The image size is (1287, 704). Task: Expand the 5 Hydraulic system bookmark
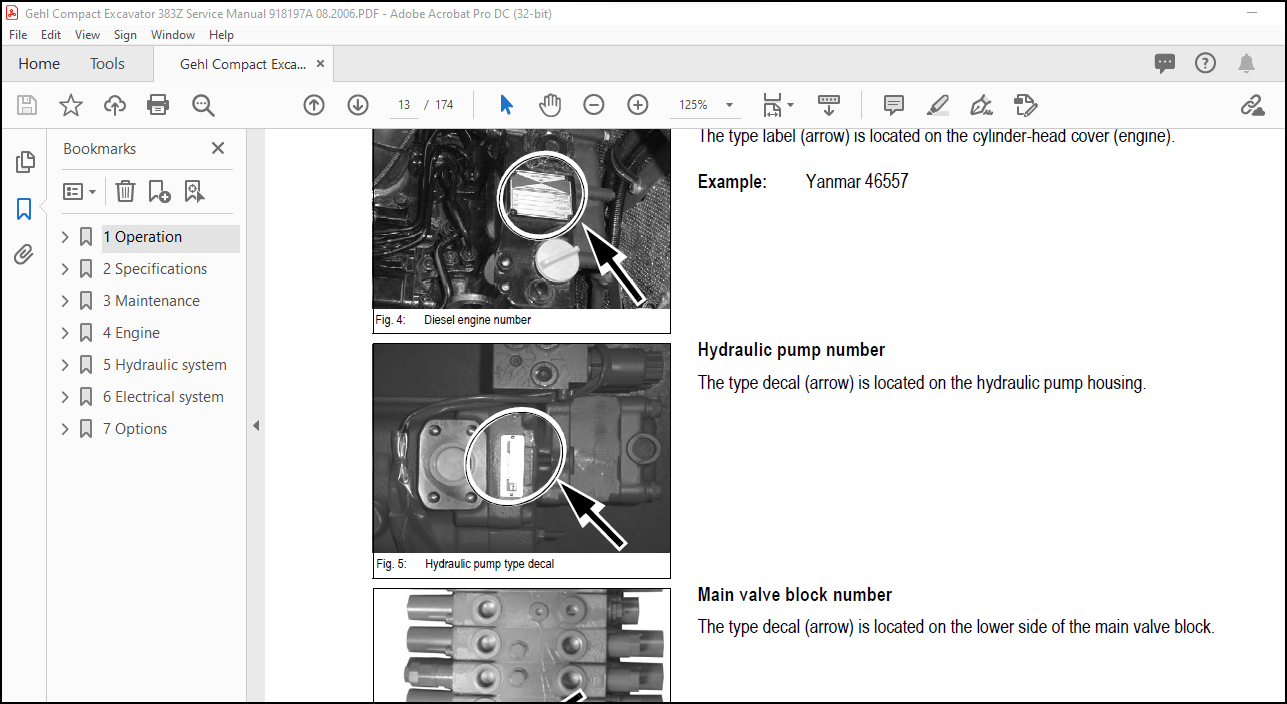click(65, 365)
